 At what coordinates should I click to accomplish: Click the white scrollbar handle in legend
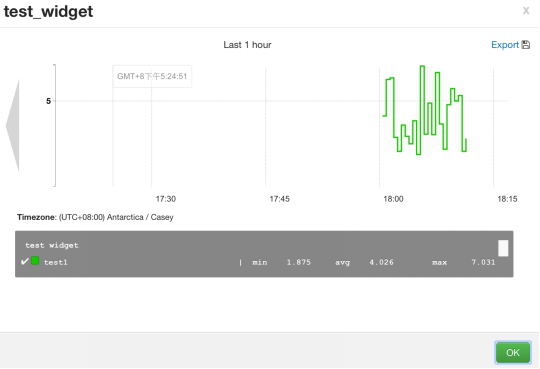[x=503, y=248]
